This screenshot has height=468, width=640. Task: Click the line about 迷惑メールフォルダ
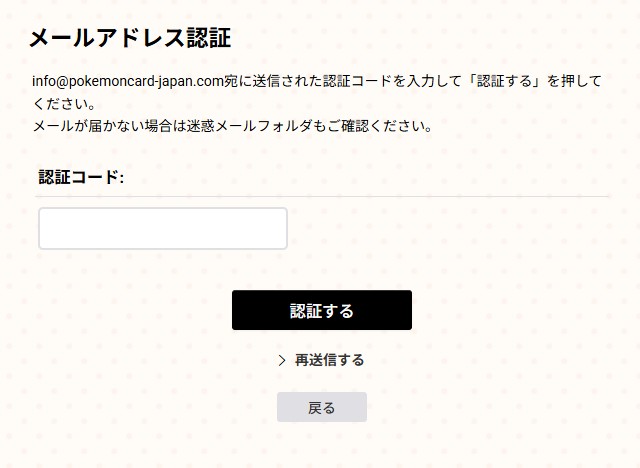click(232, 126)
